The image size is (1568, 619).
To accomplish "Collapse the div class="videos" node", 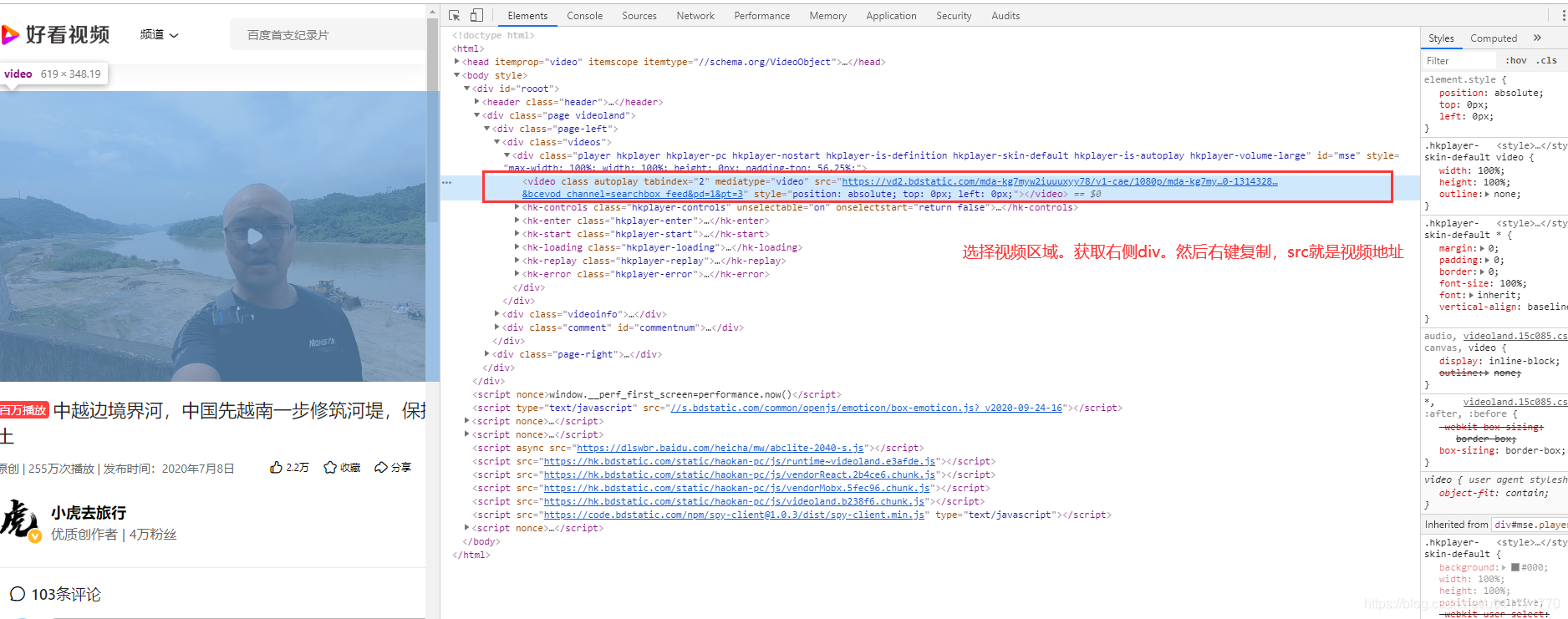I will pos(496,142).
